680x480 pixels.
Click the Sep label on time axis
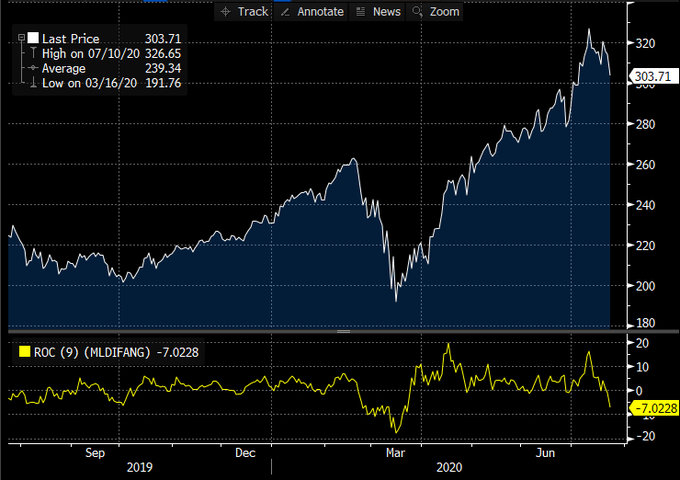pyautogui.click(x=95, y=453)
